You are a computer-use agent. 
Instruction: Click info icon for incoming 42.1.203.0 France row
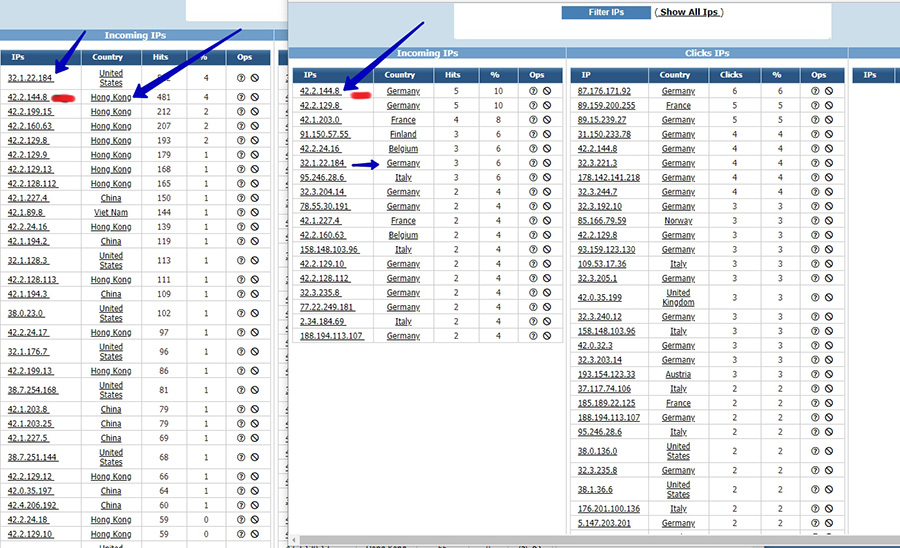pos(533,120)
